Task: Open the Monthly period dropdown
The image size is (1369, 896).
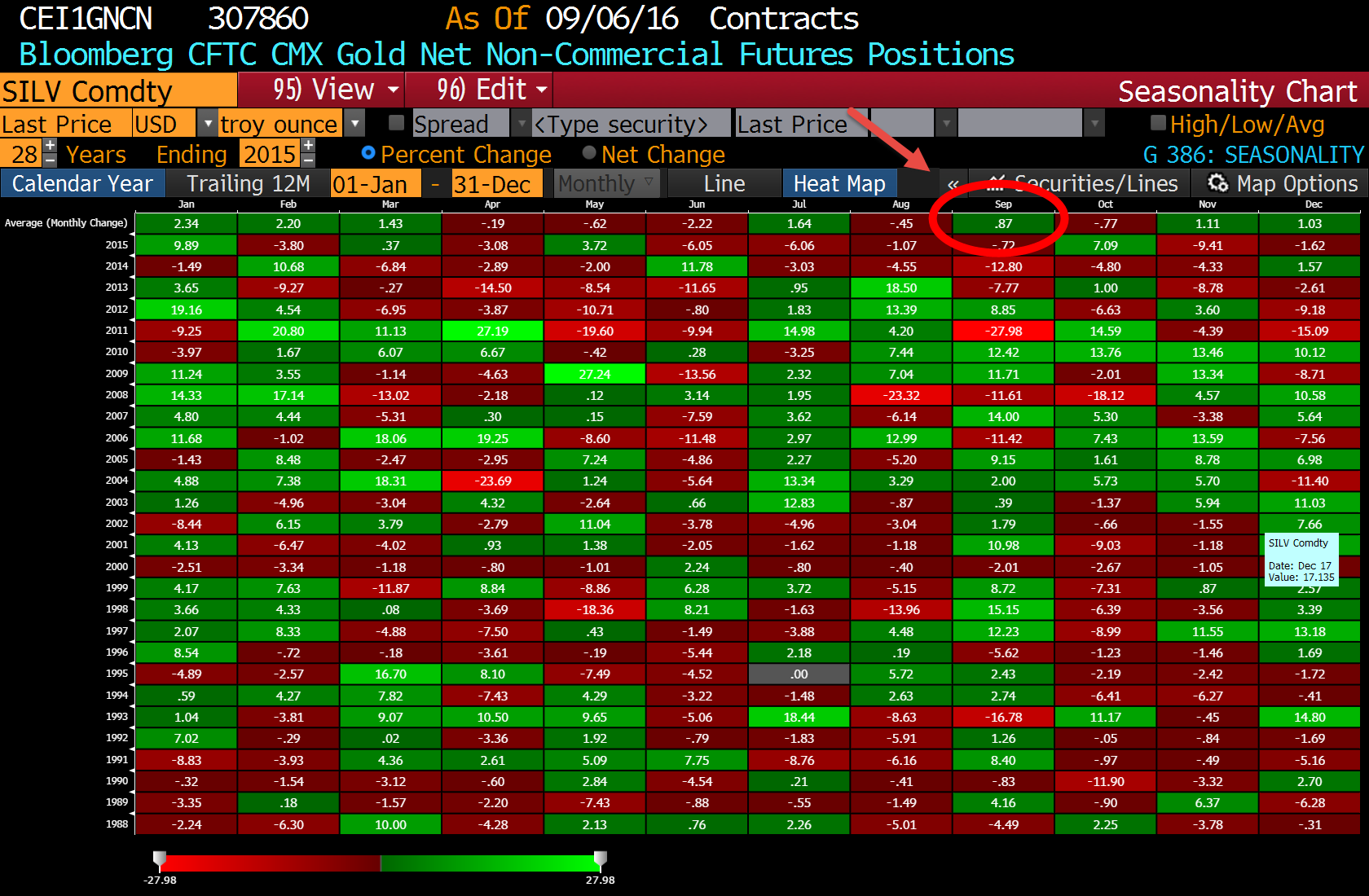Action: coord(607,183)
